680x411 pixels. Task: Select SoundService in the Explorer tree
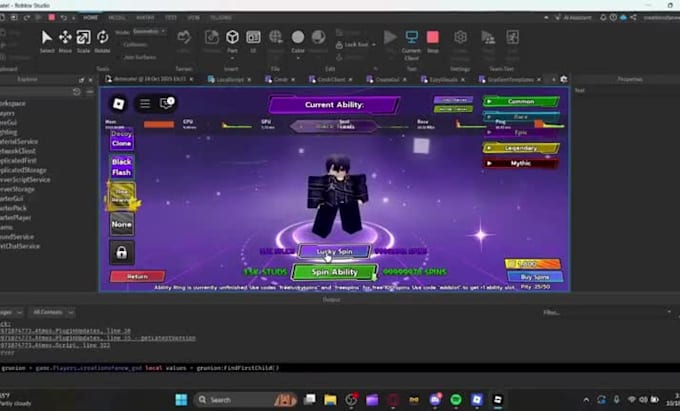(x=16, y=237)
